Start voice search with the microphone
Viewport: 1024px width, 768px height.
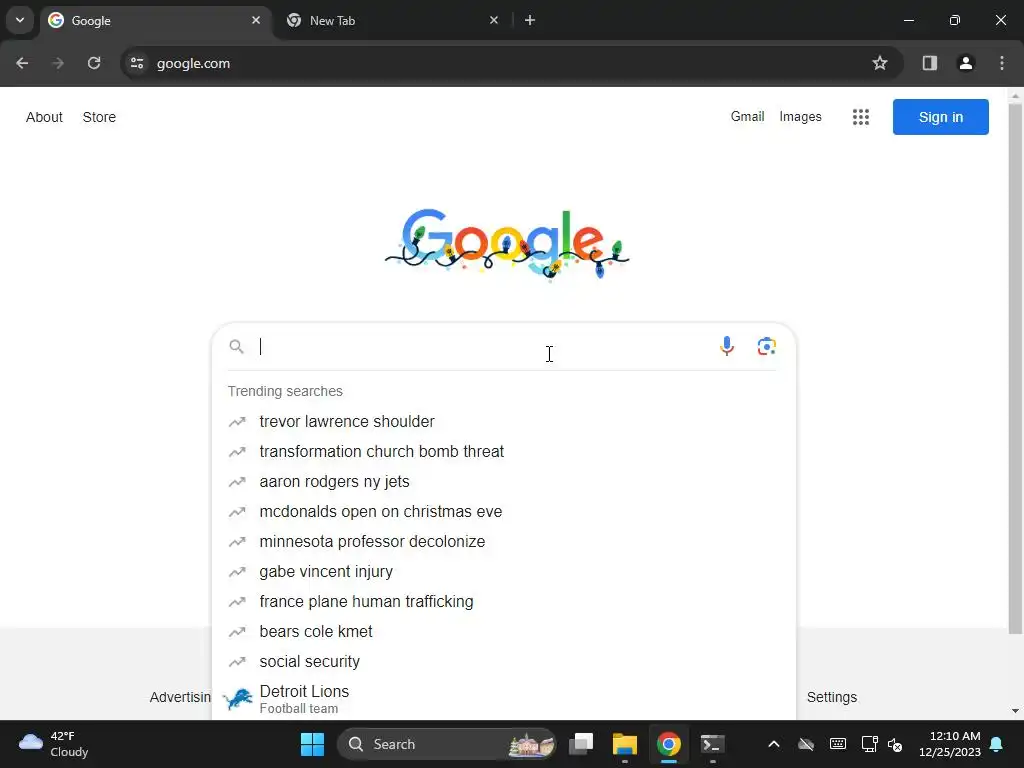(727, 346)
